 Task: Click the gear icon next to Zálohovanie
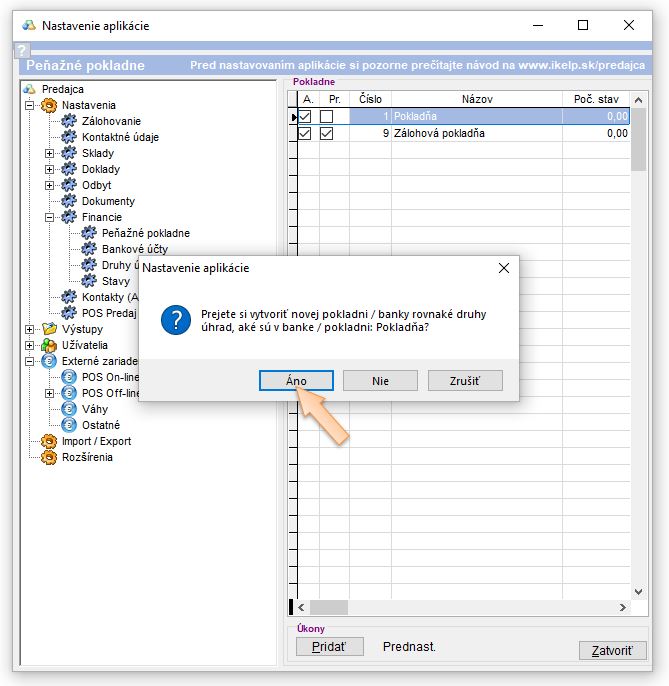point(69,121)
